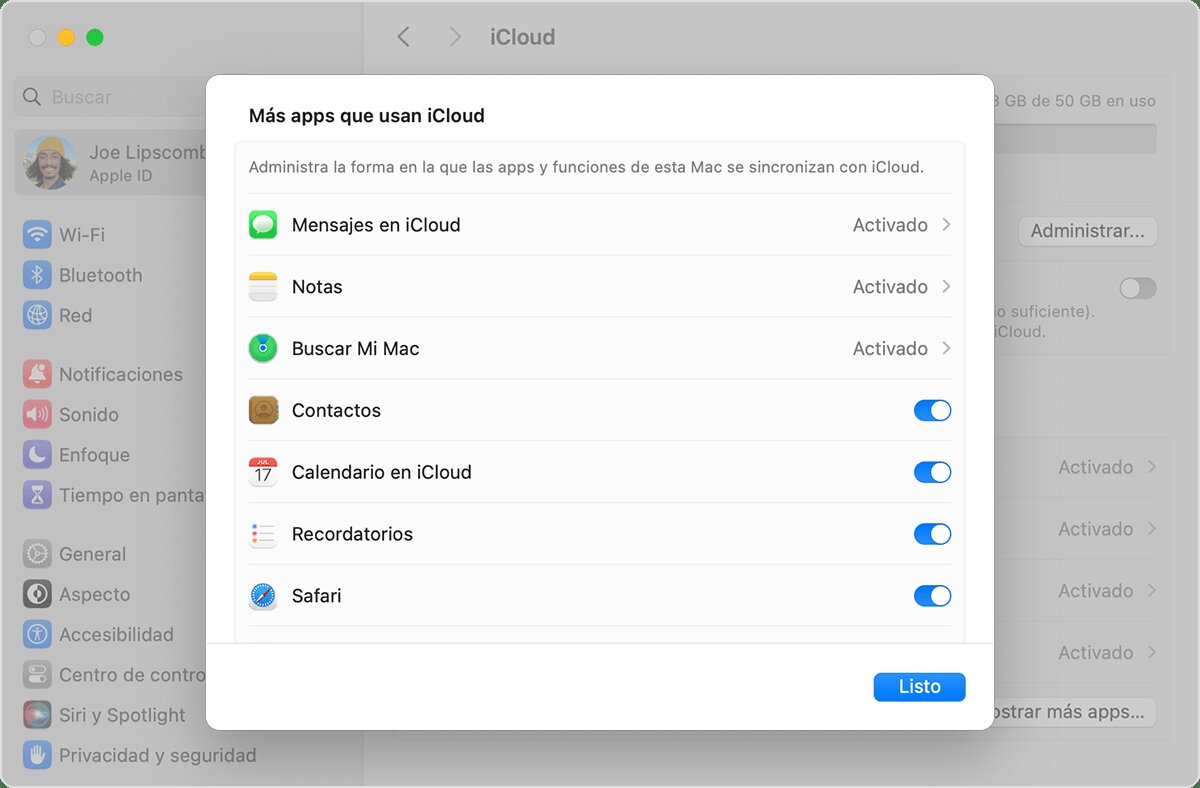
Task: Click the Notas Activado status
Action: coord(890,287)
